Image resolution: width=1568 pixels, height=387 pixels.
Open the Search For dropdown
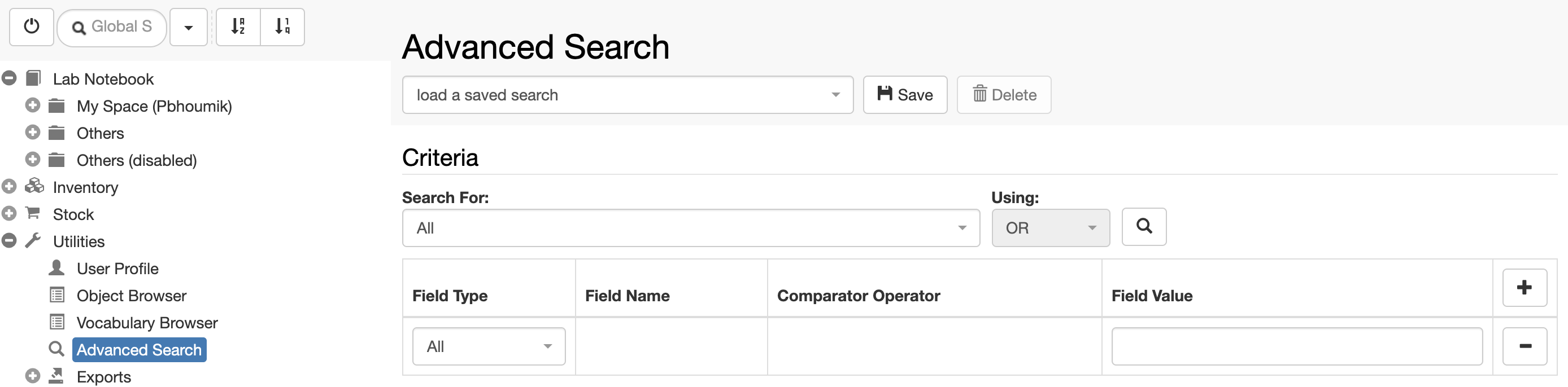point(691,228)
